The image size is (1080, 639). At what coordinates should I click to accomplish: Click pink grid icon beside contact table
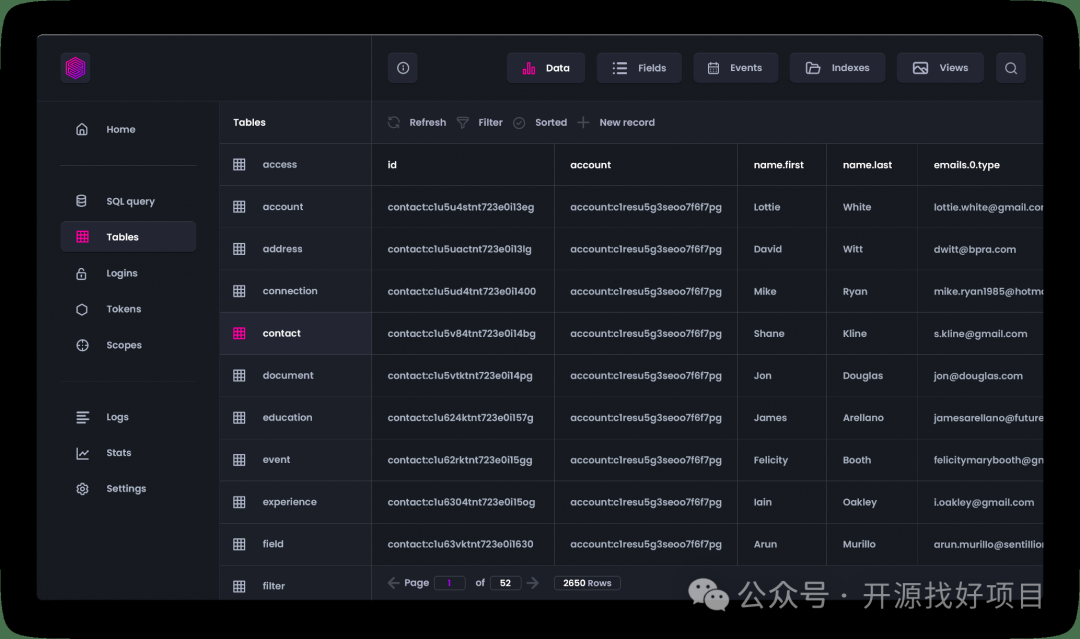point(239,333)
